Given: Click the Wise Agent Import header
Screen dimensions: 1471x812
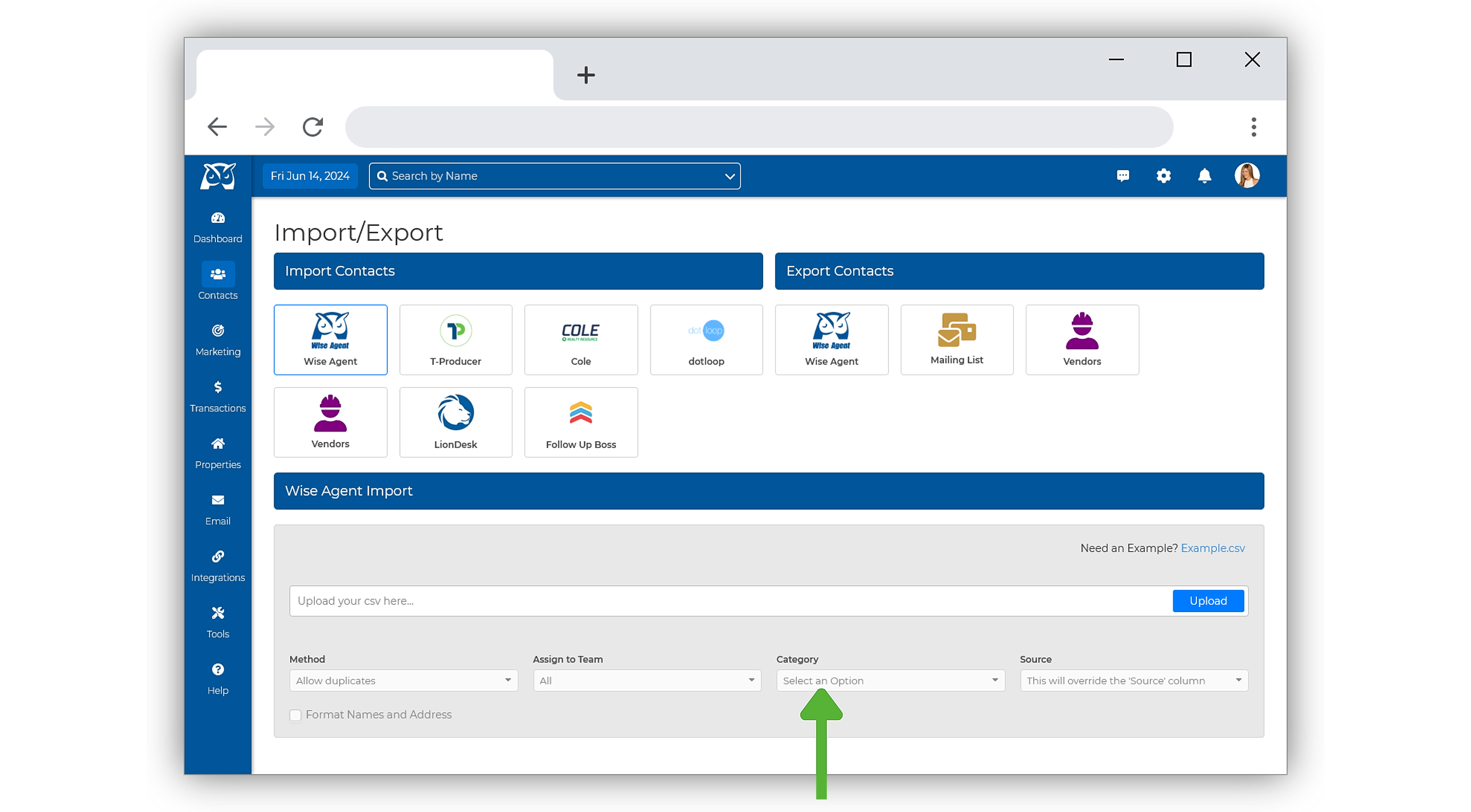Looking at the screenshot, I should tap(769, 491).
